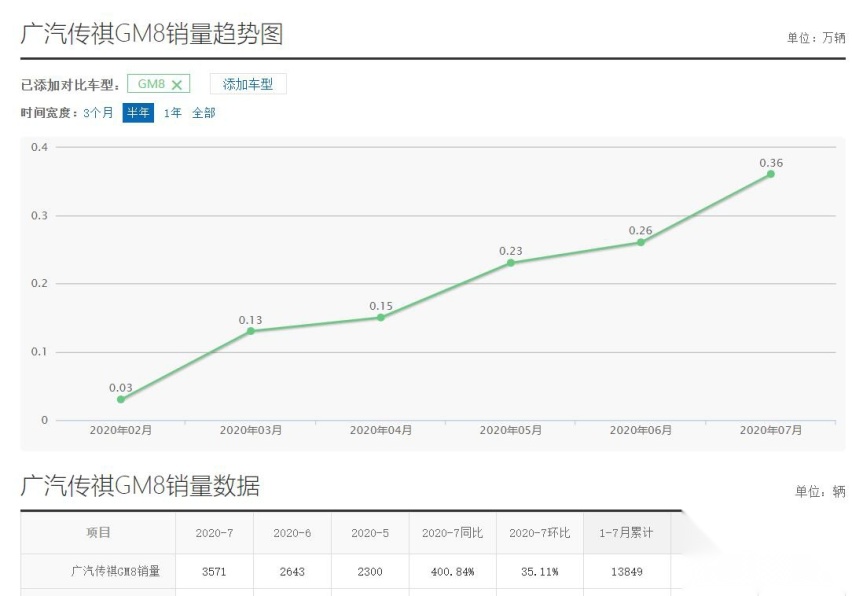Click the green data point for 2020年03月
Image resolution: width=852 pixels, height=596 pixels.
(250, 331)
